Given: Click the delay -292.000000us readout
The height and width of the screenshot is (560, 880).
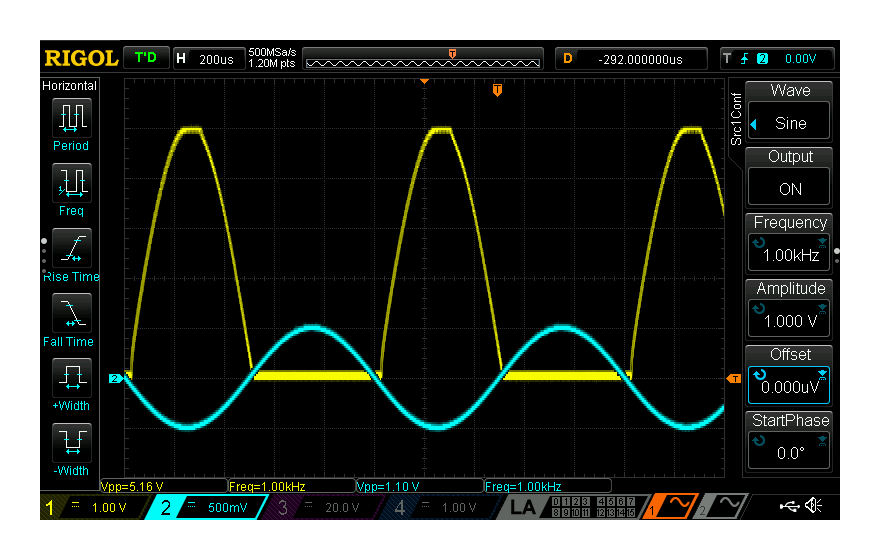Looking at the screenshot, I should point(640,59).
